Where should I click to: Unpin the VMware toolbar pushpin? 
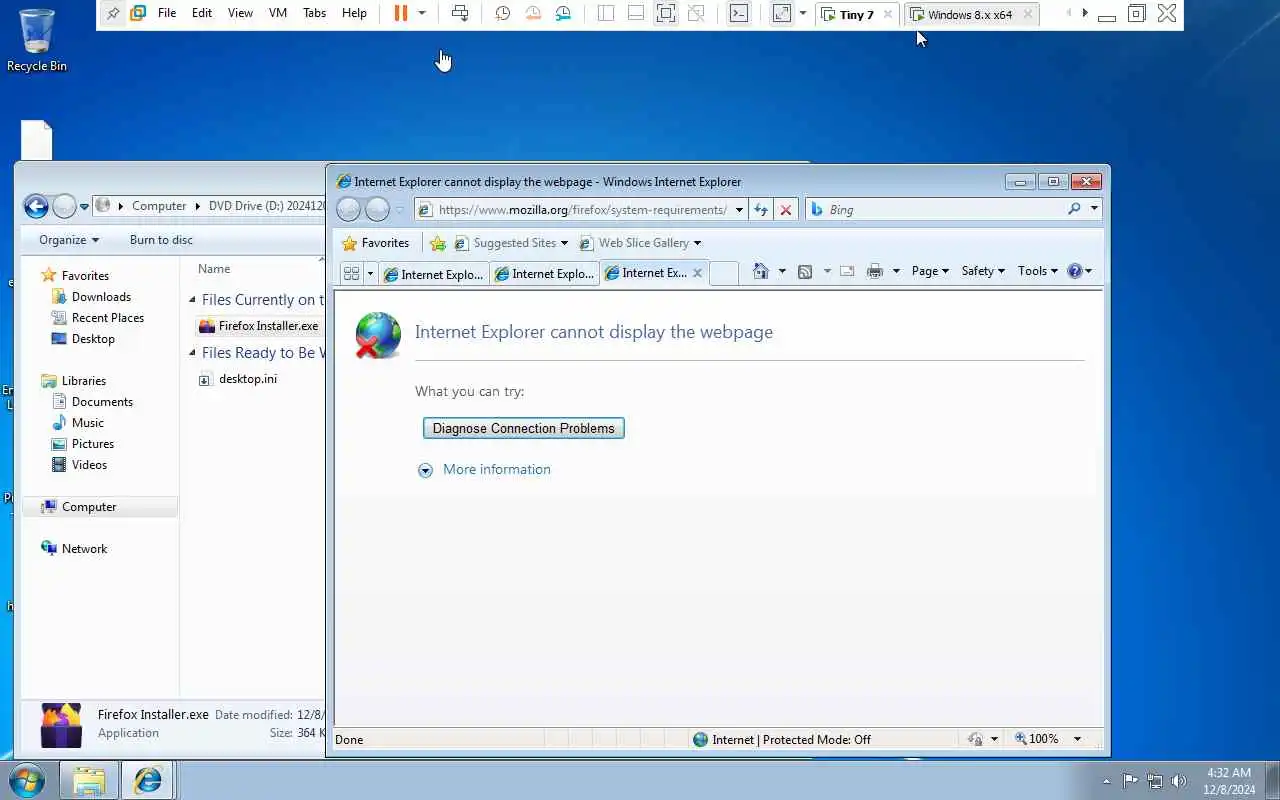coord(113,13)
